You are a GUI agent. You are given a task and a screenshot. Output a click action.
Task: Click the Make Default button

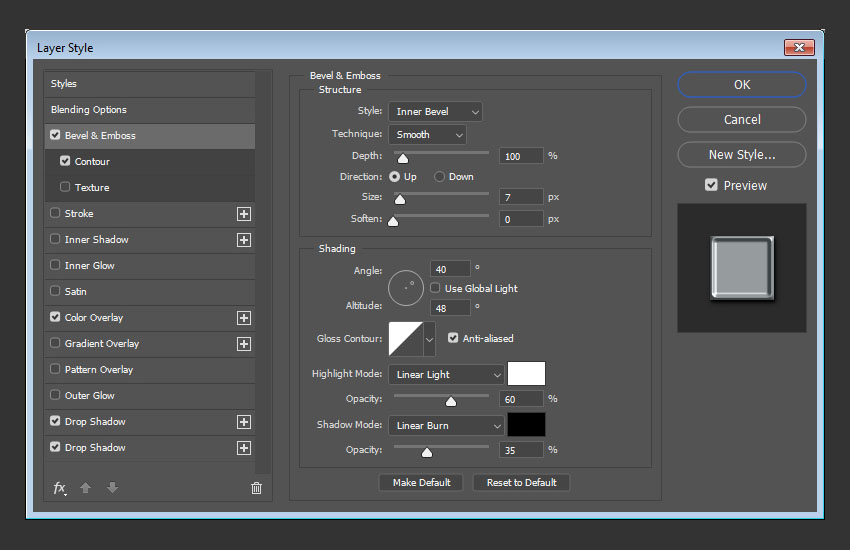click(x=421, y=483)
